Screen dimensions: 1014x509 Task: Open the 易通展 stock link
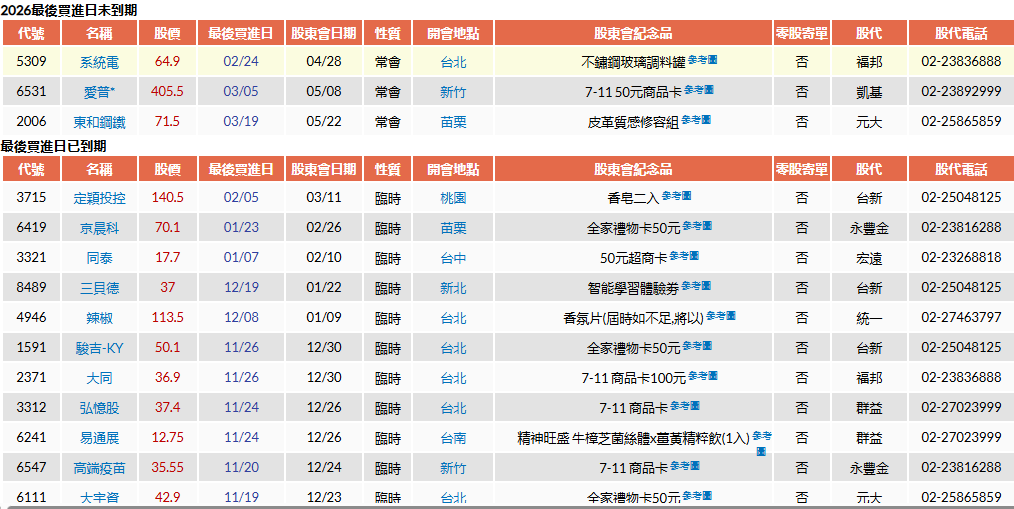point(100,439)
